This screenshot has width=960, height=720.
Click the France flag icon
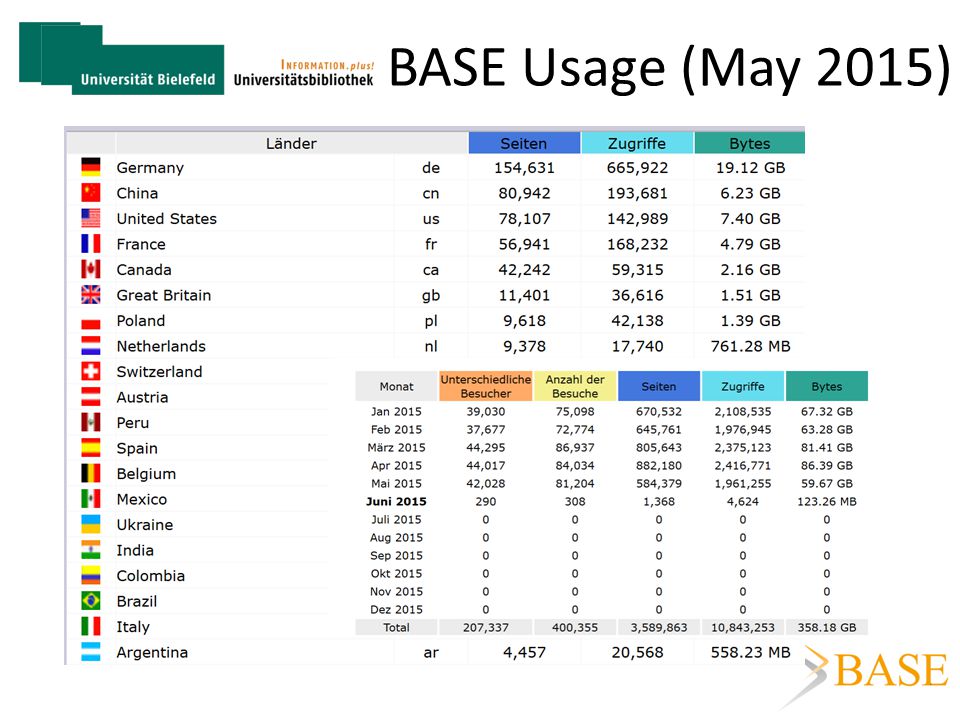tap(91, 244)
